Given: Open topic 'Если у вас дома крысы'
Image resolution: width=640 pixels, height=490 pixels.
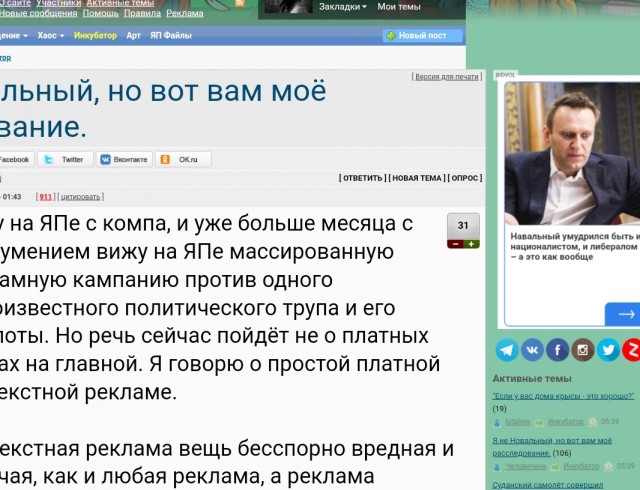Looking at the screenshot, I should pos(563,396).
